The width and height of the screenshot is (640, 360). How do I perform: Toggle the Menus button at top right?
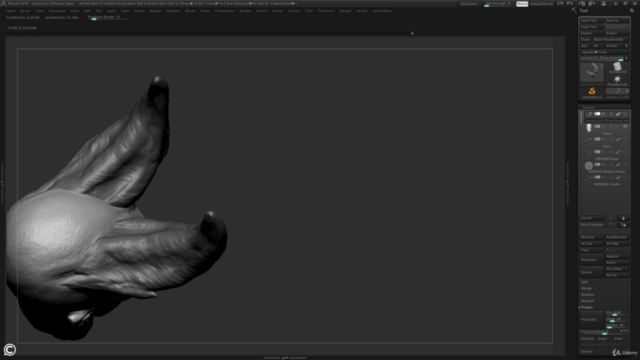pos(522,4)
